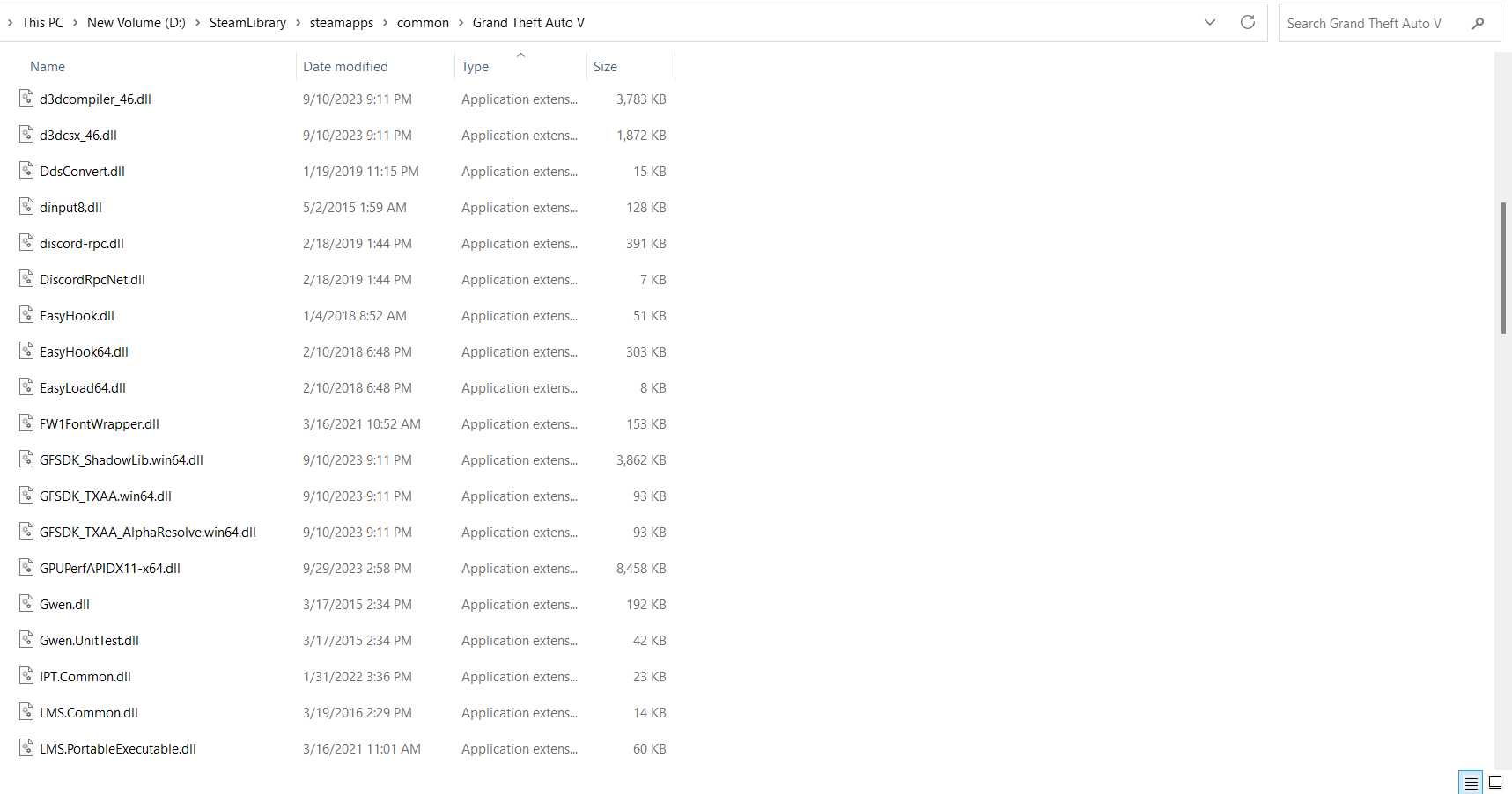The image size is (1512, 794).
Task: Select file name EasyHook64.dll
Action: (84, 352)
